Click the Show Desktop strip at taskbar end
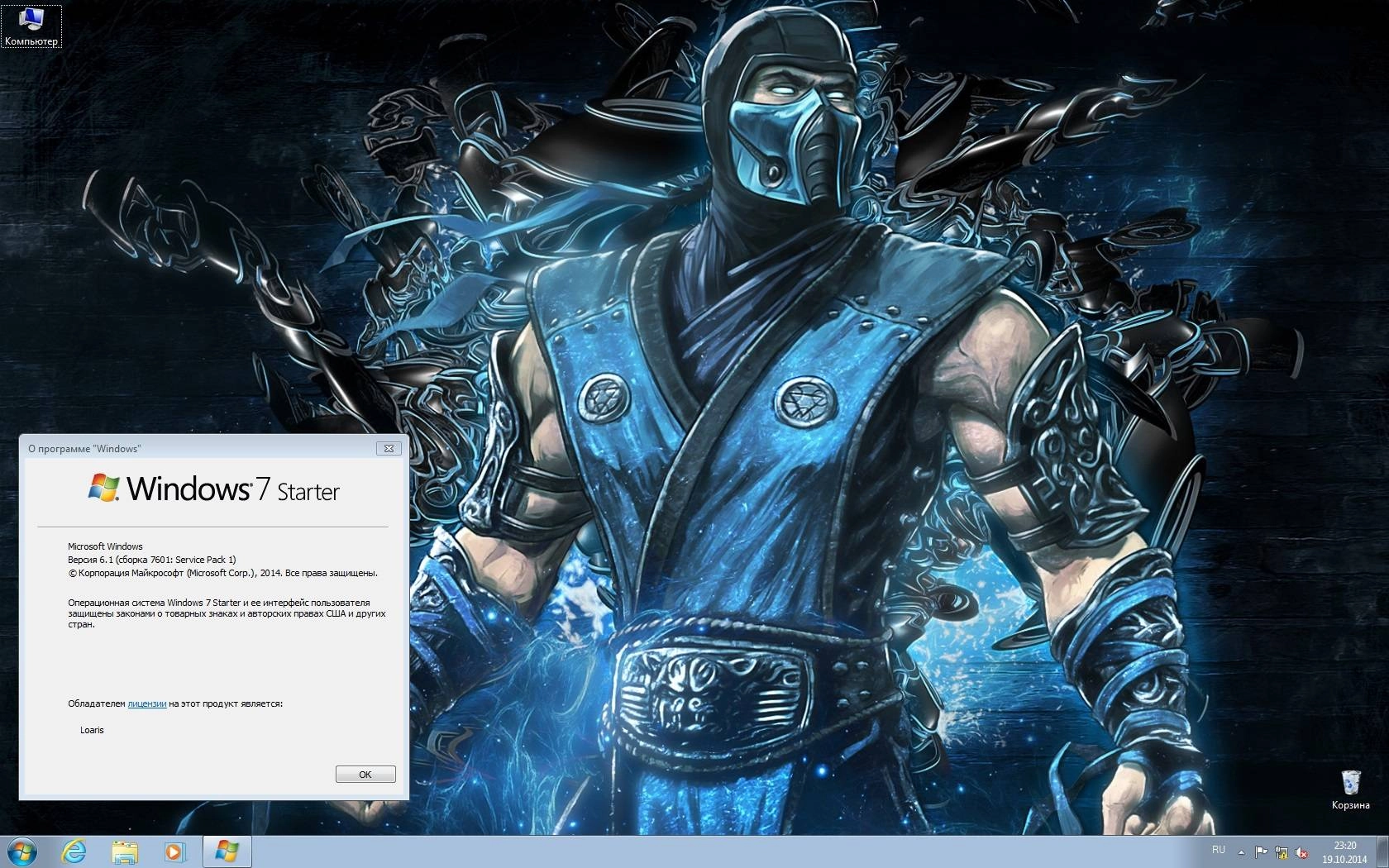 pyautogui.click(x=1382, y=851)
